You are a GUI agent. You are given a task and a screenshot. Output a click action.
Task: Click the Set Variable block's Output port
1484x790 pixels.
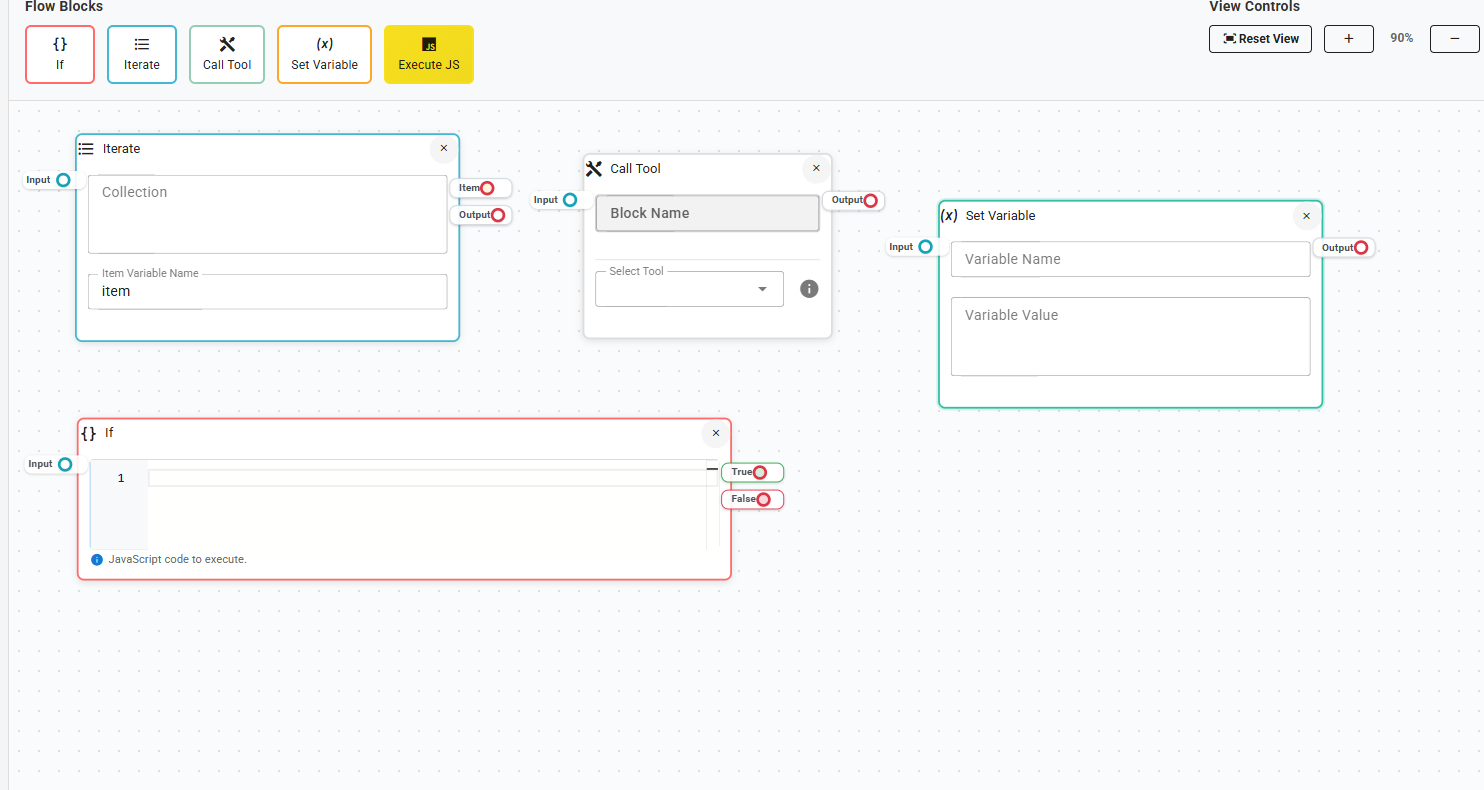pos(1361,248)
